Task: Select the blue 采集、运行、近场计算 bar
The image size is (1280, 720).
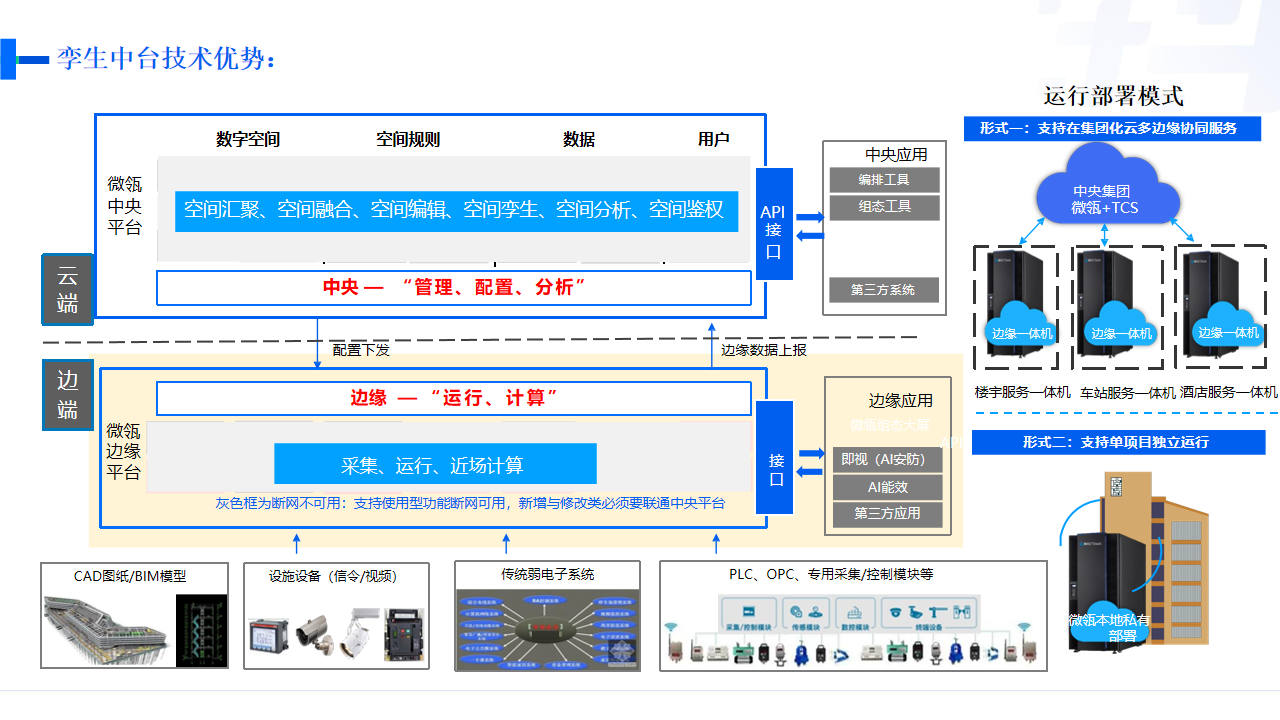Action: click(435, 464)
